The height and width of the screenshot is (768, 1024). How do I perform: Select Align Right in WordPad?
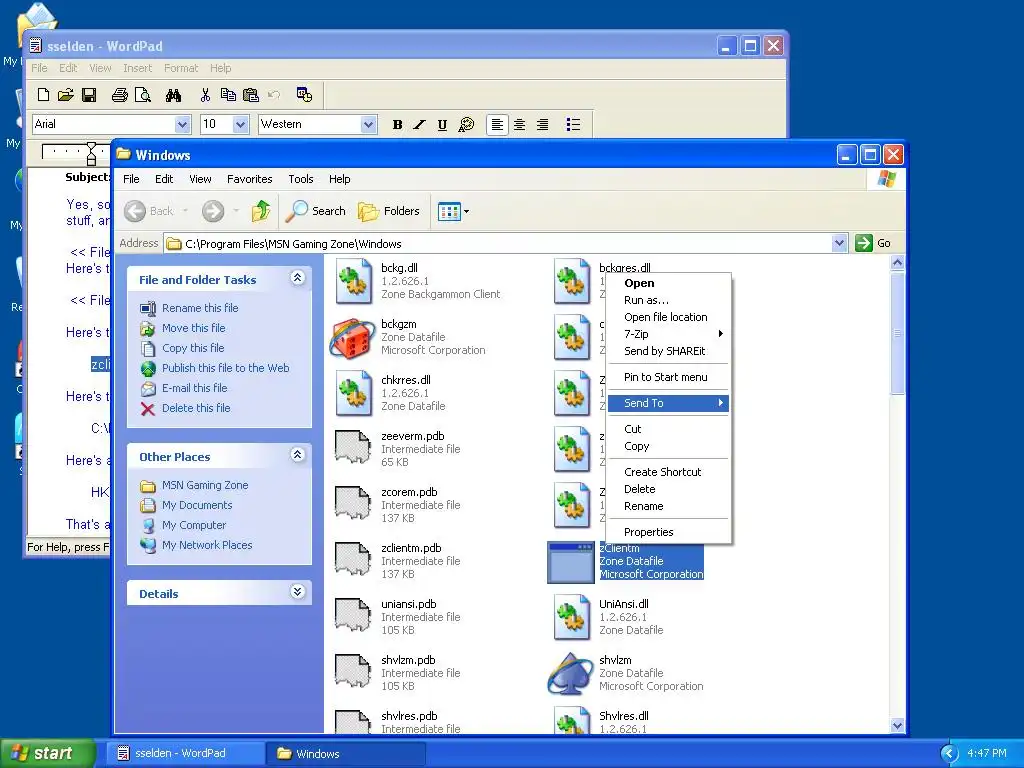543,125
